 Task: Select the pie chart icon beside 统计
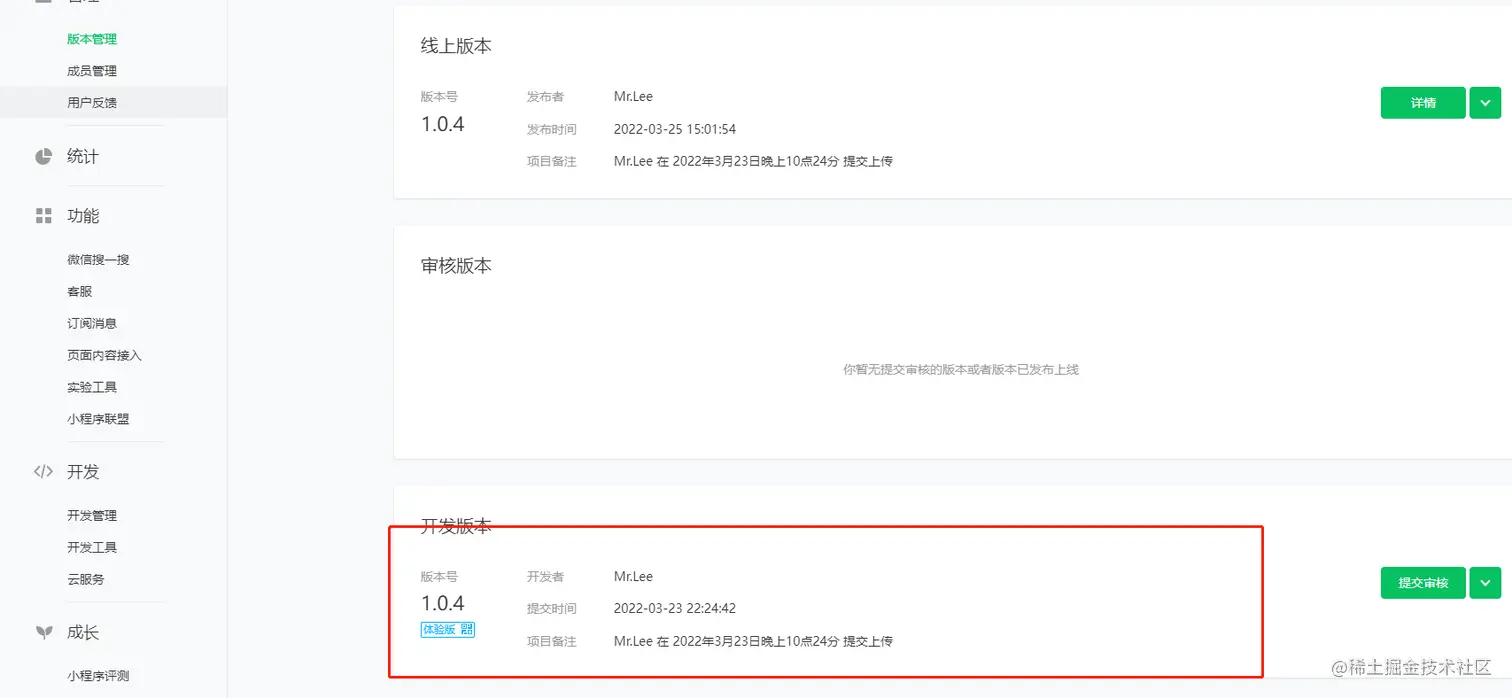point(43,155)
